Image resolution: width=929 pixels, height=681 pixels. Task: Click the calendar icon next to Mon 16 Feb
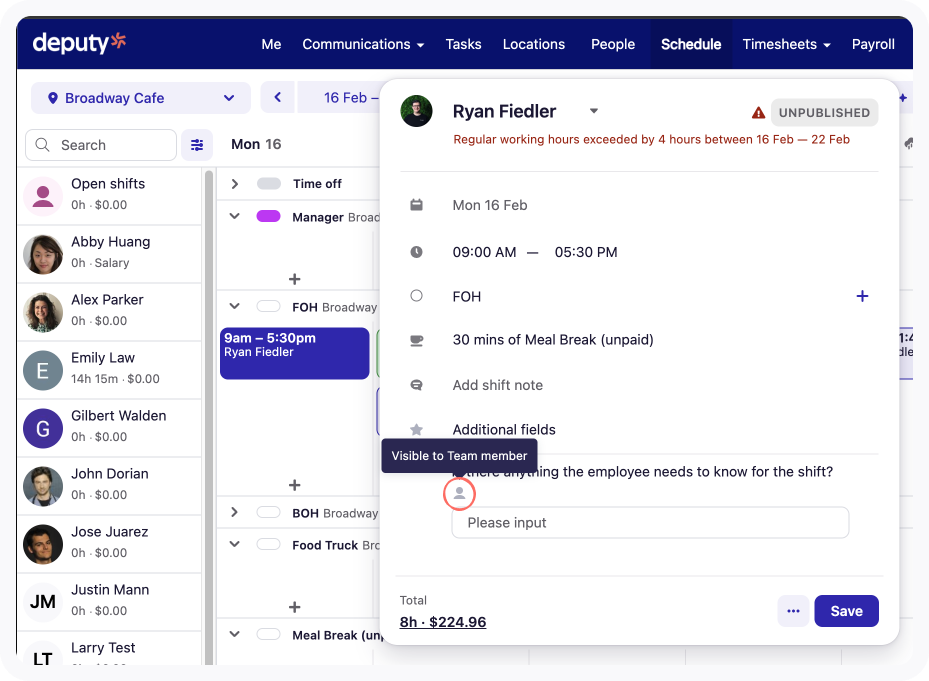click(417, 205)
